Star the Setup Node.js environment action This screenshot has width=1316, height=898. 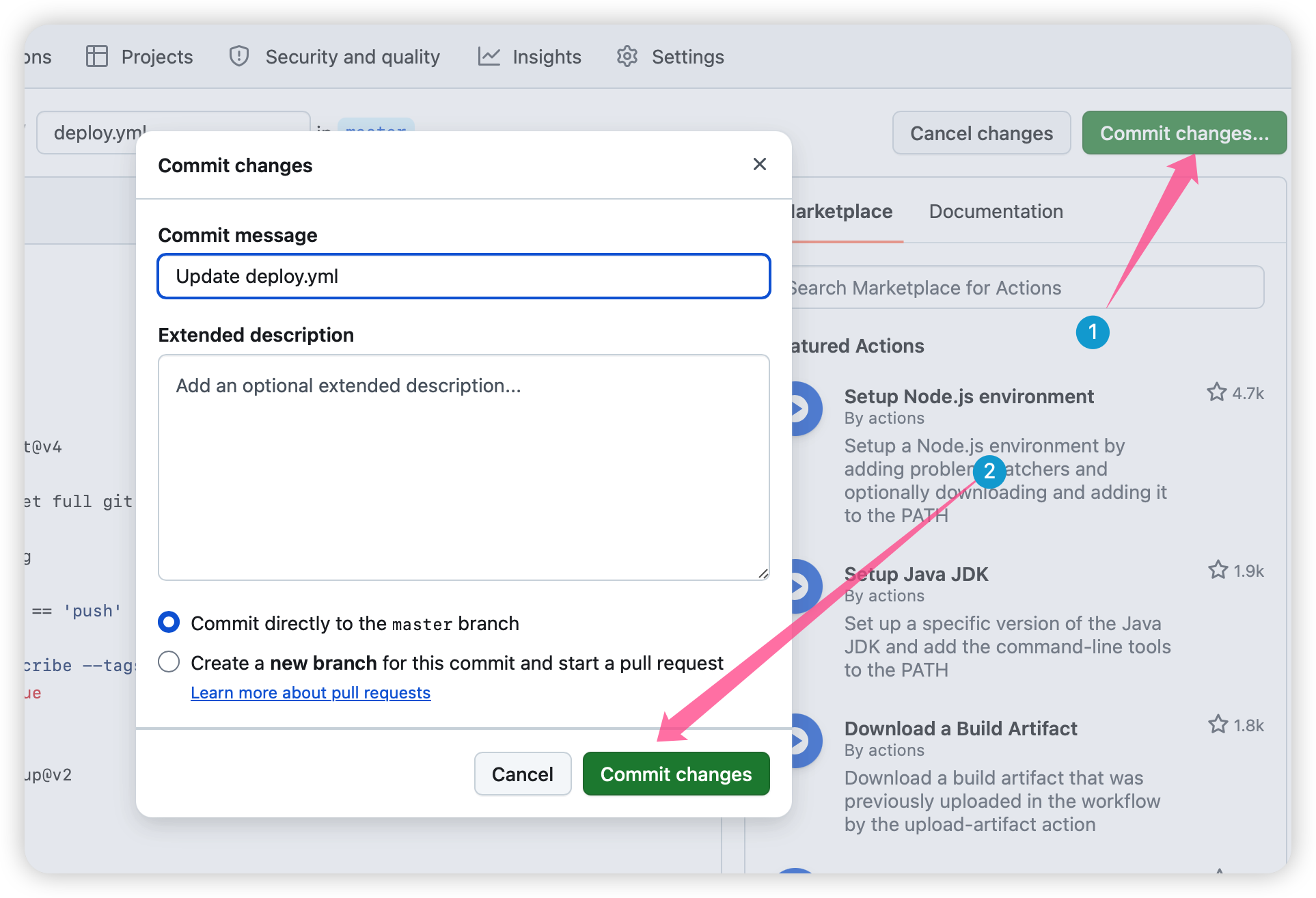(x=1216, y=393)
